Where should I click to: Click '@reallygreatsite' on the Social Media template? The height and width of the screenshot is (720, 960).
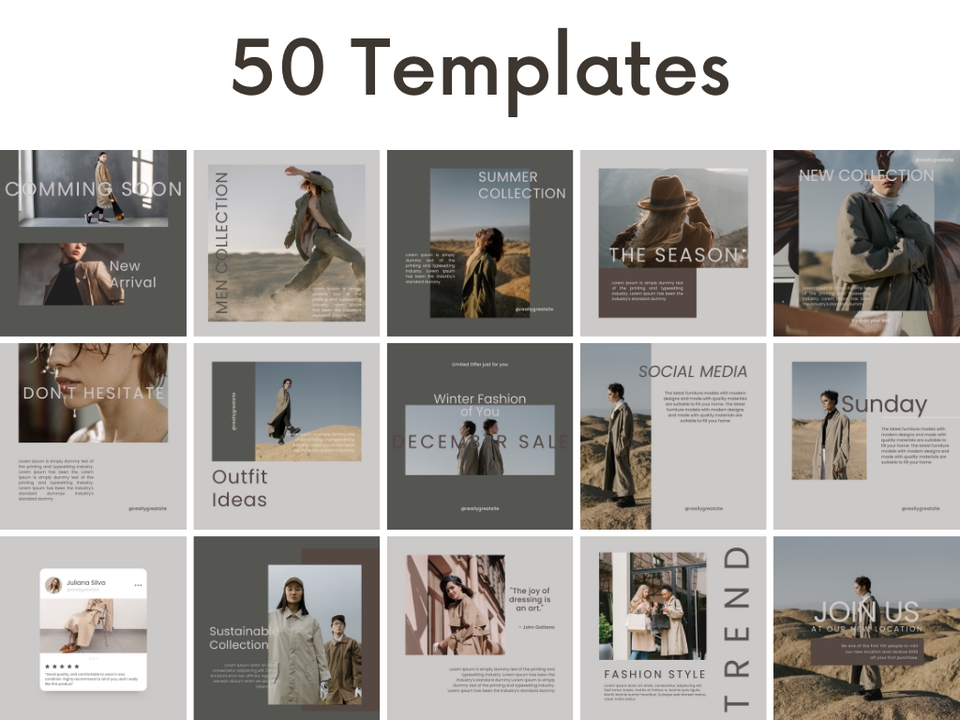tap(703, 508)
